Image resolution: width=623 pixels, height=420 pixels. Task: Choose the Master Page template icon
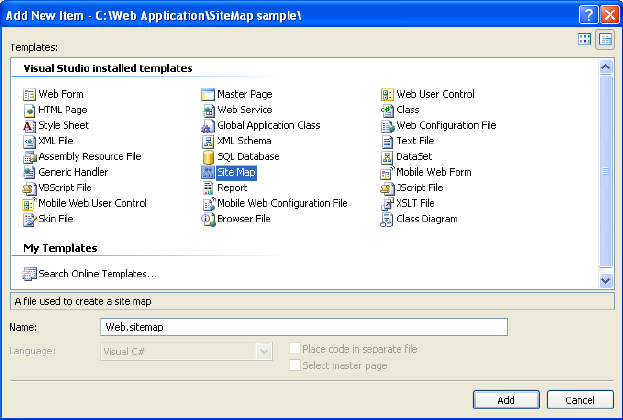tap(208, 95)
